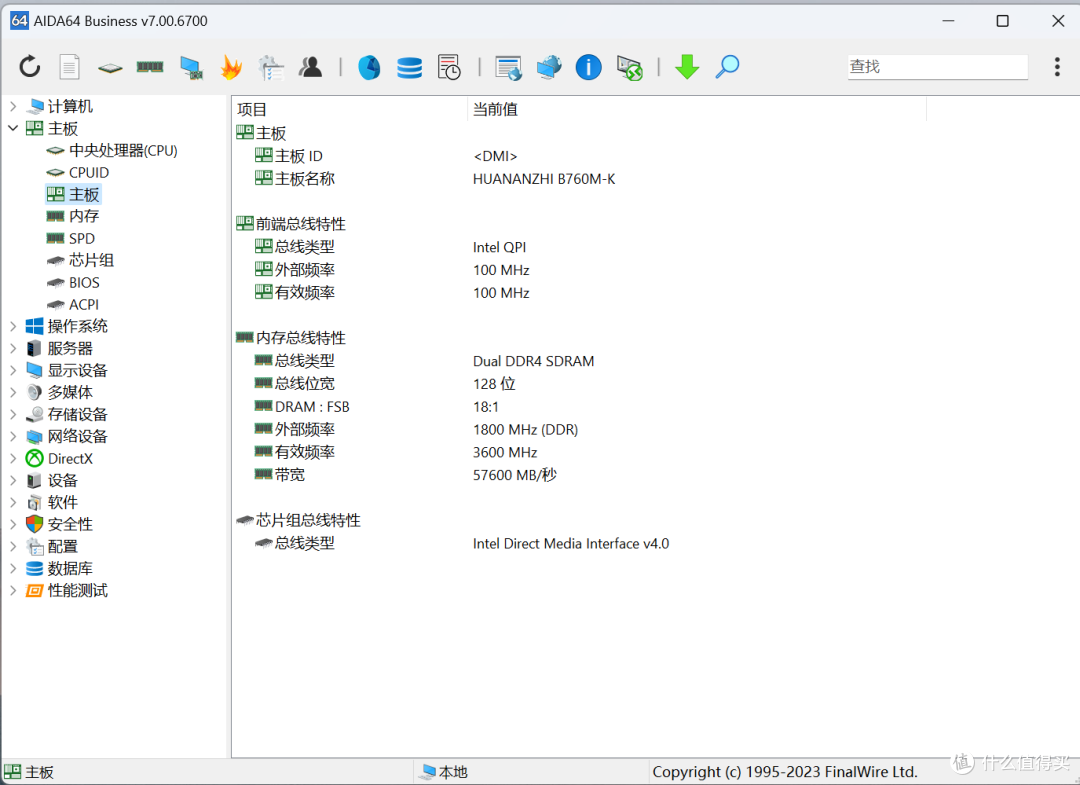The image size is (1080, 785).
Task: Click the Dual DDR4 SDRAM value
Action: [533, 362]
